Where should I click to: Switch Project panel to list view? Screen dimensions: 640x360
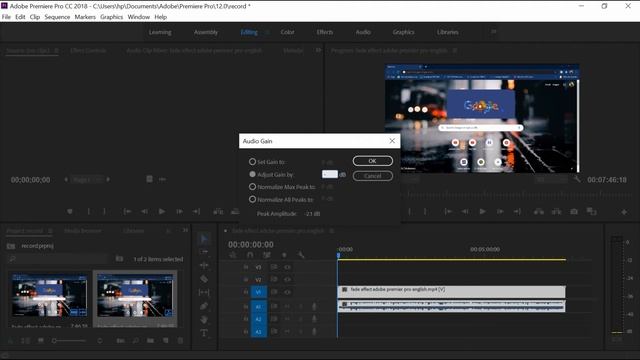[25, 340]
